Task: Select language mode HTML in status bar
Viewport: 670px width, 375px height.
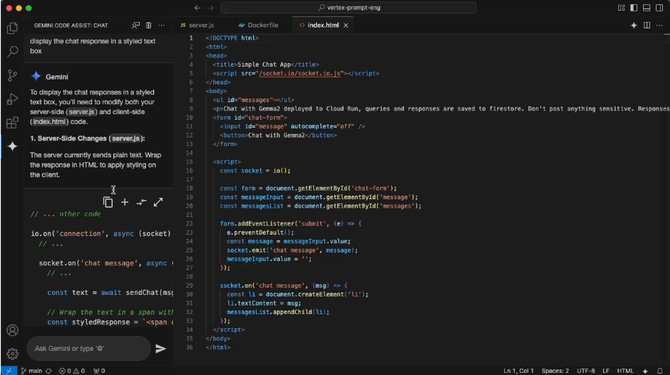Action: 625,371
